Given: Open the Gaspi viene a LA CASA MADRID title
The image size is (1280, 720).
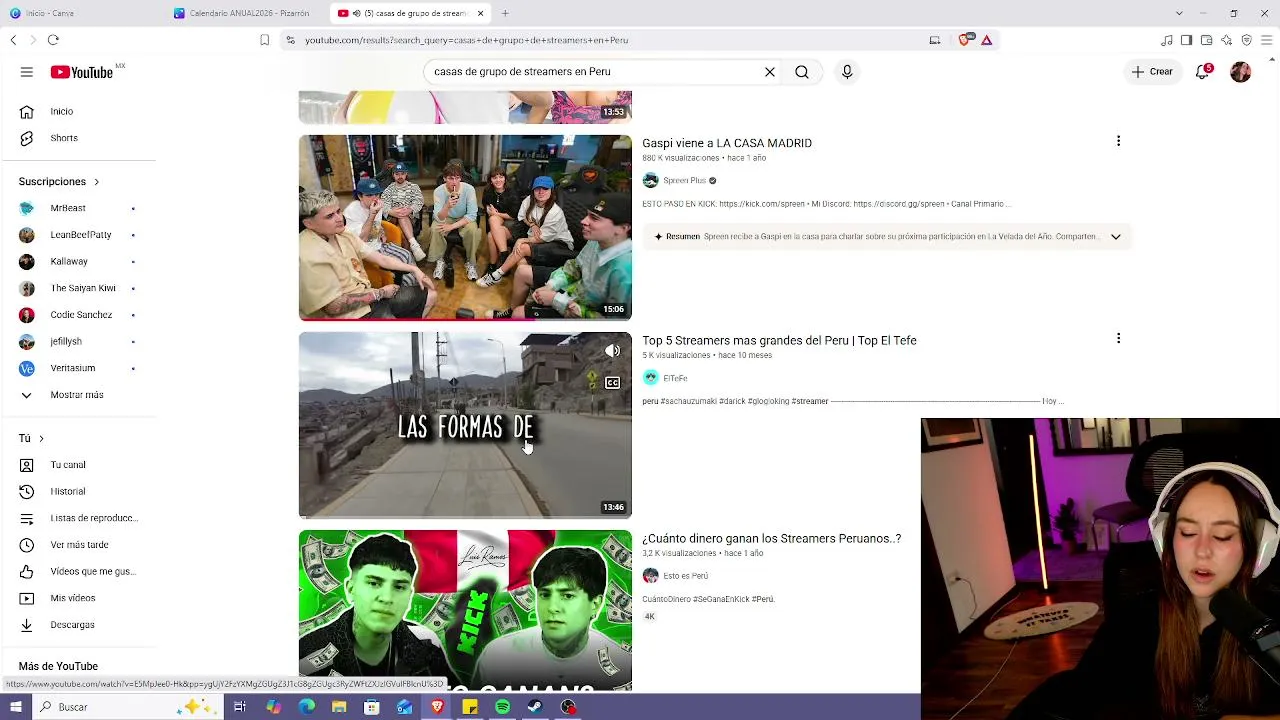Looking at the screenshot, I should 727,143.
